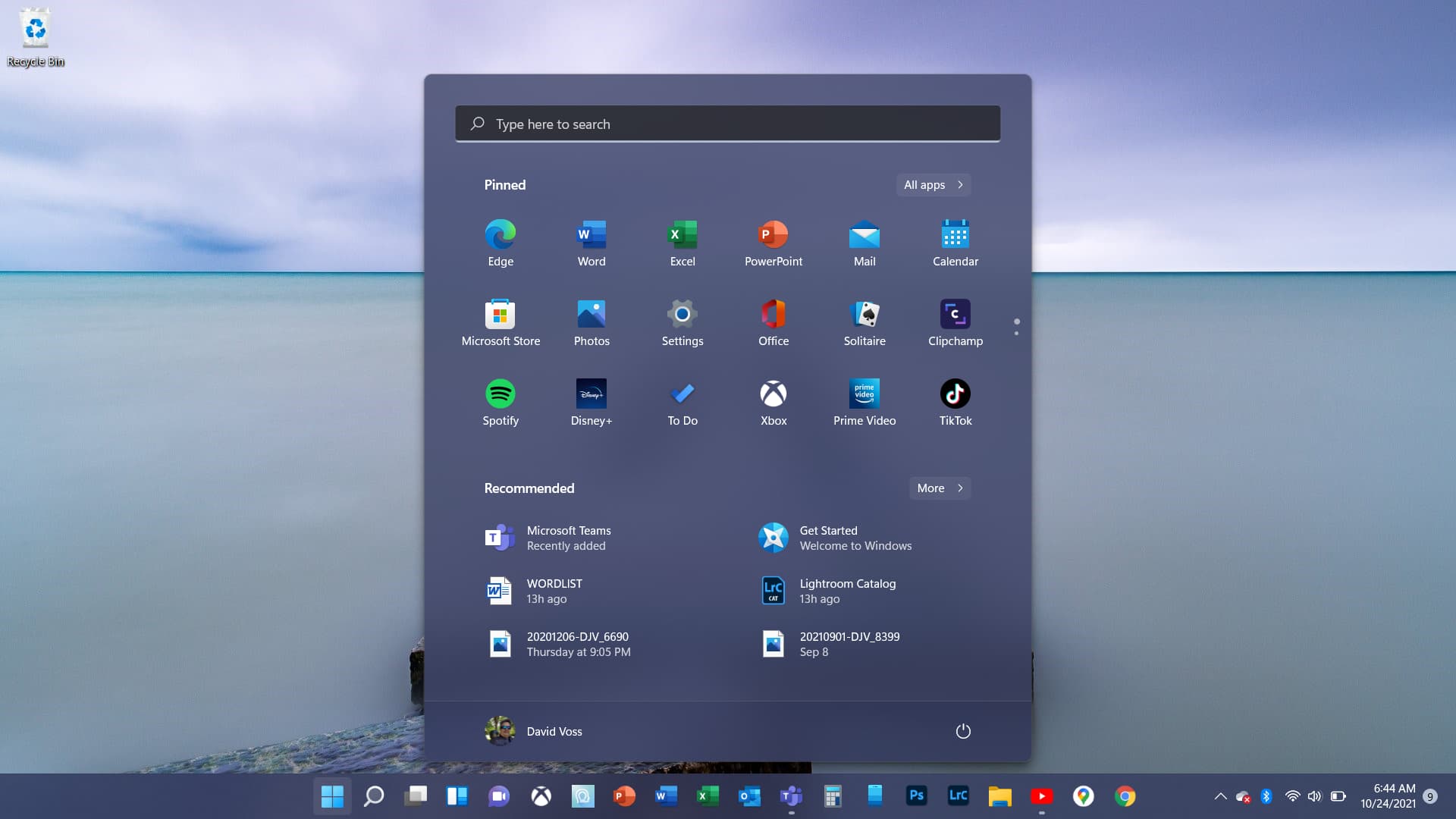Open File Explorer from the taskbar
This screenshot has width=1456, height=819.
point(999,796)
